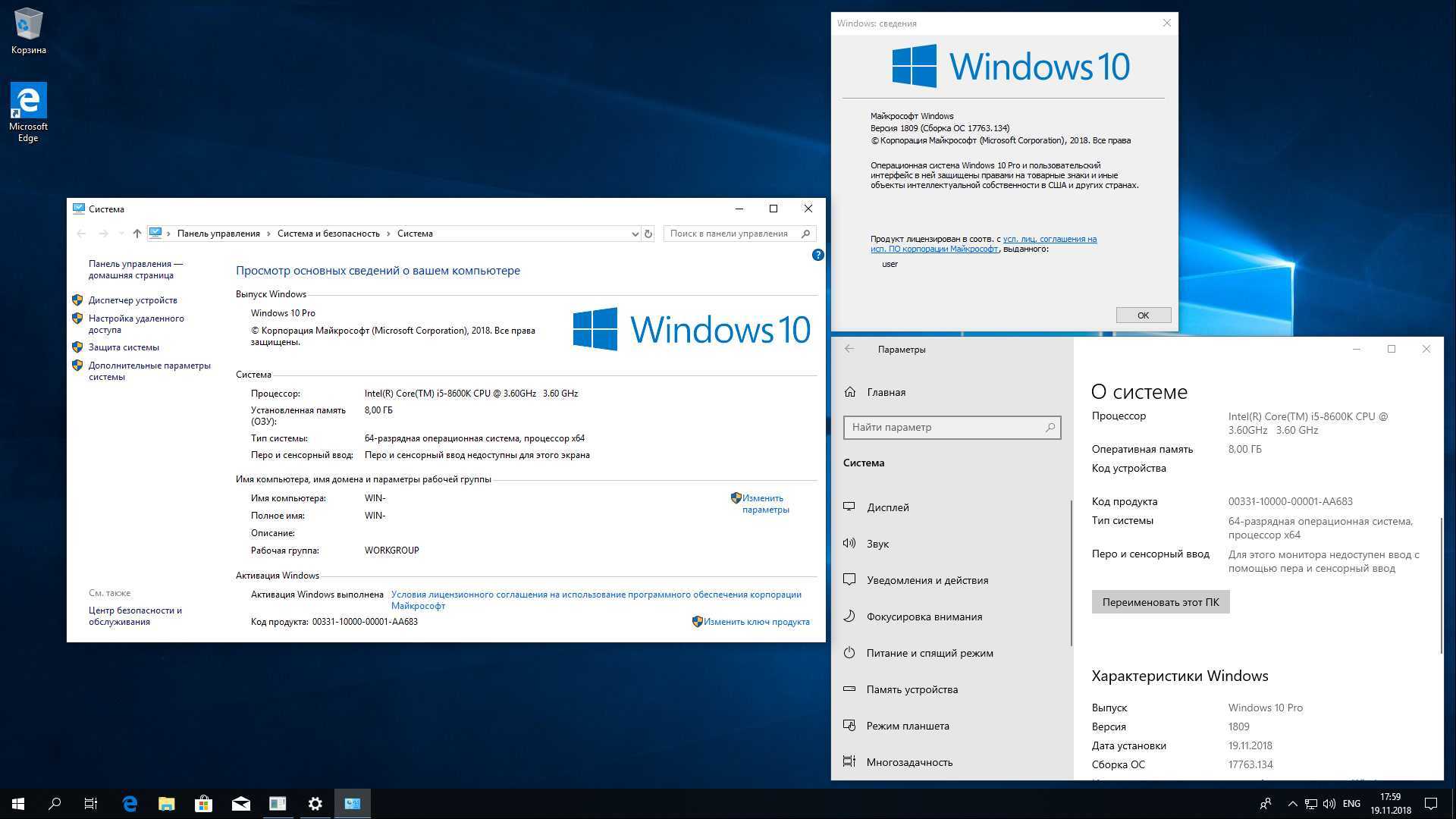Open the volume icon in the tray

click(x=1329, y=804)
